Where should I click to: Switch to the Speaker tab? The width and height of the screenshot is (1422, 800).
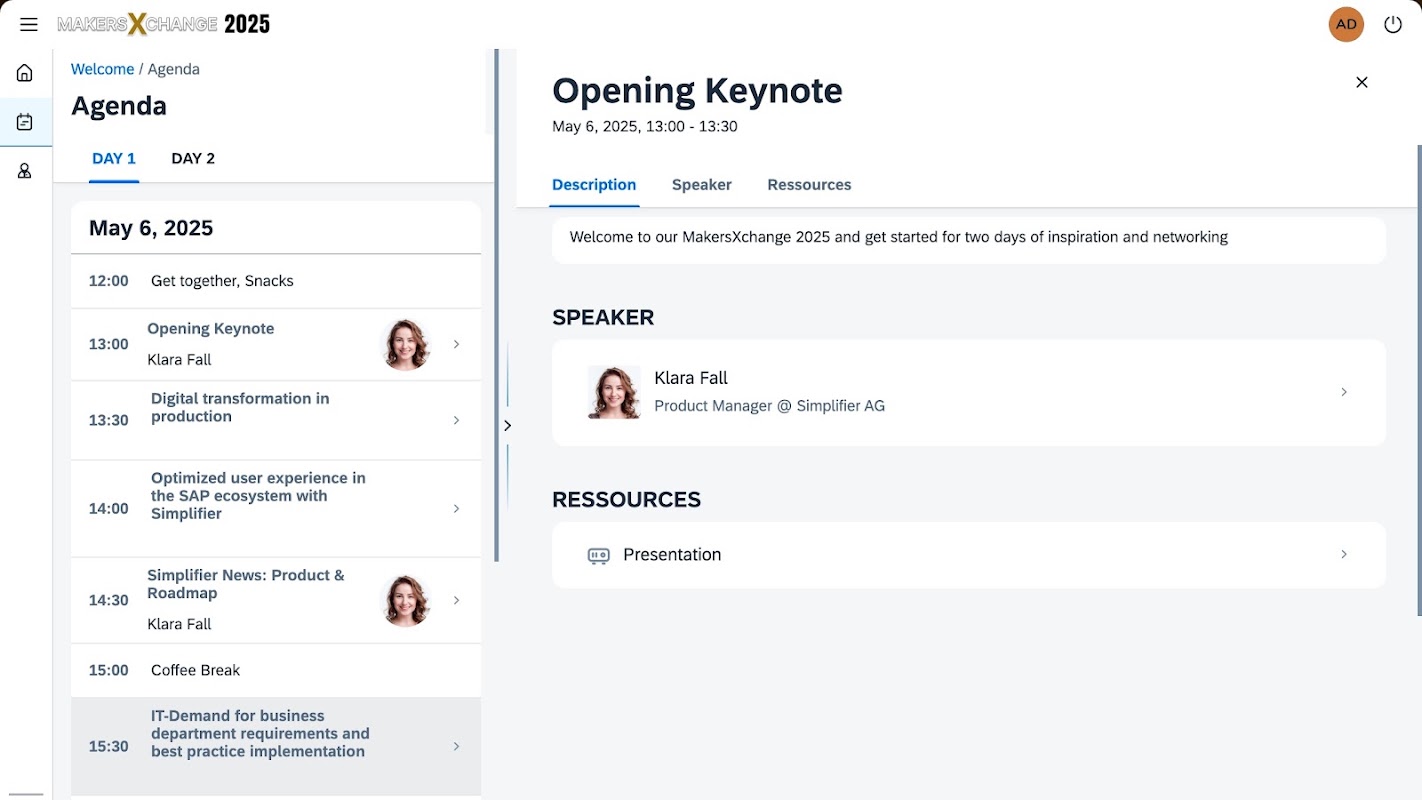(x=702, y=185)
